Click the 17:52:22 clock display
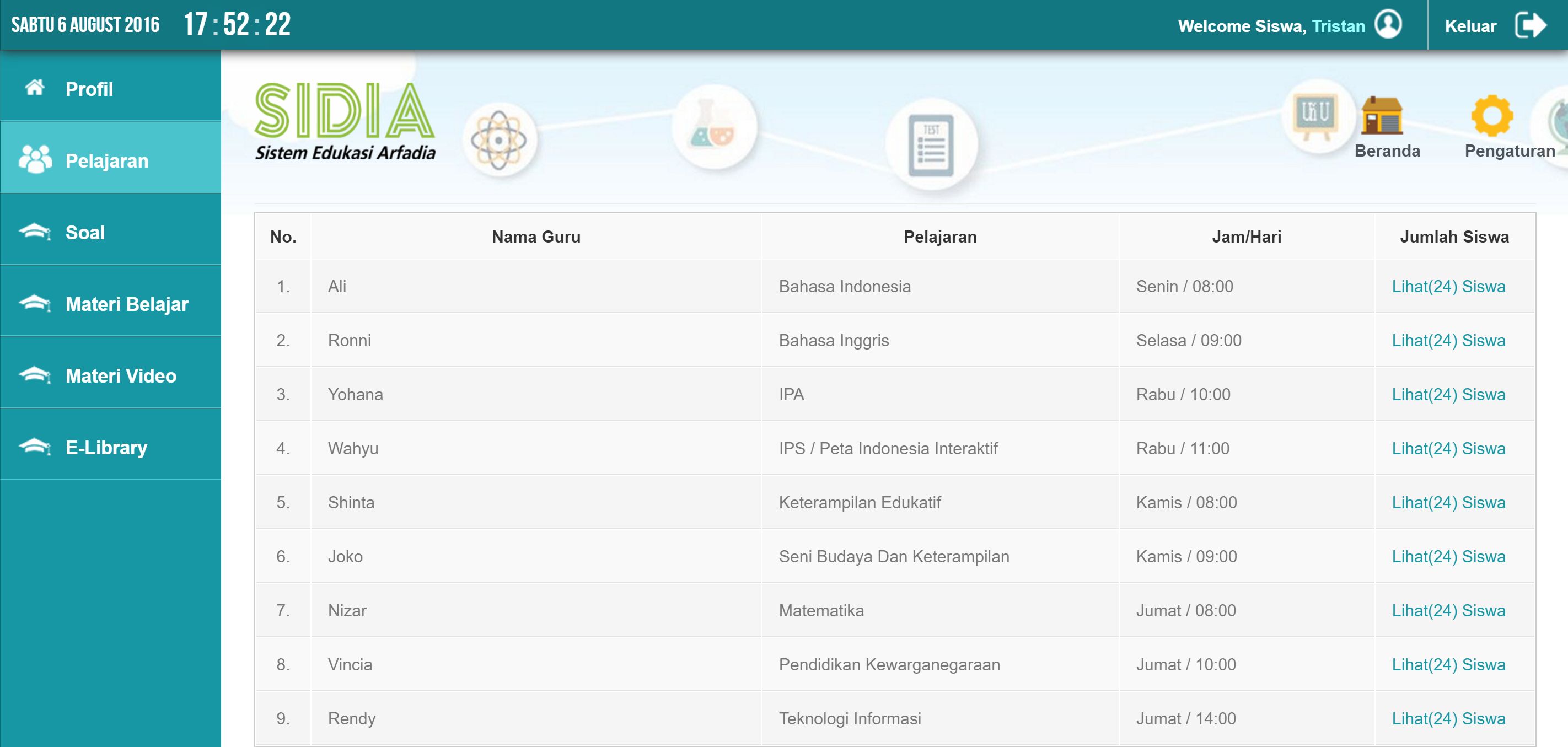Screen dimensions: 1568x747 point(238,25)
